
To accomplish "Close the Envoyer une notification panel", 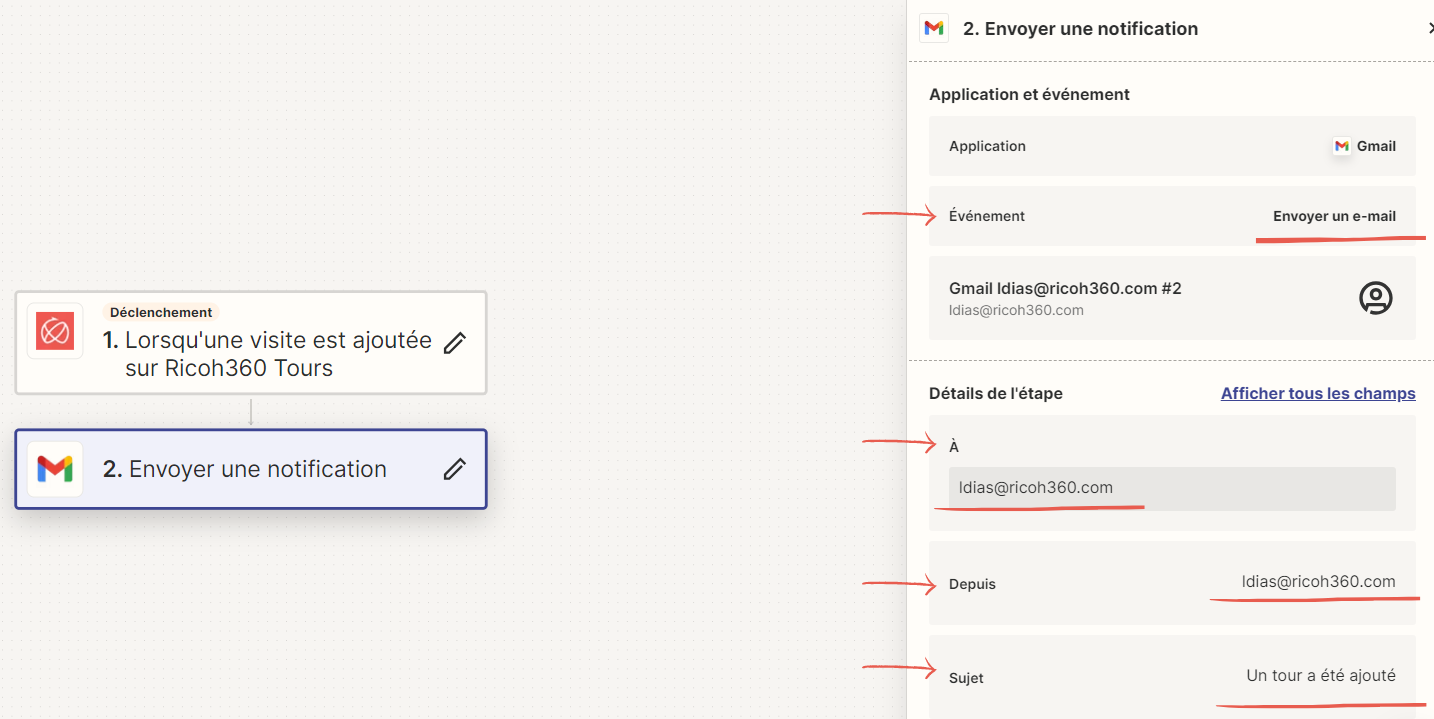I will 1430,29.
